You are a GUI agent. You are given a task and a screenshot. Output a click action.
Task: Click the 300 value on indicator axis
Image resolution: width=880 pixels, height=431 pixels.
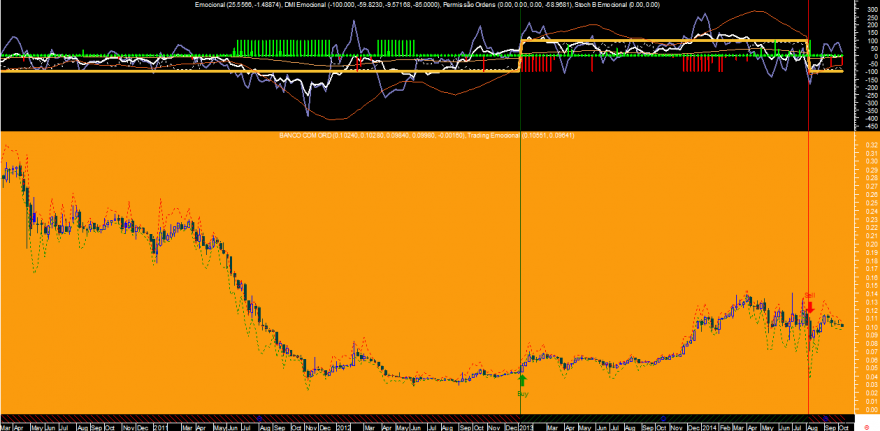[872, 9]
